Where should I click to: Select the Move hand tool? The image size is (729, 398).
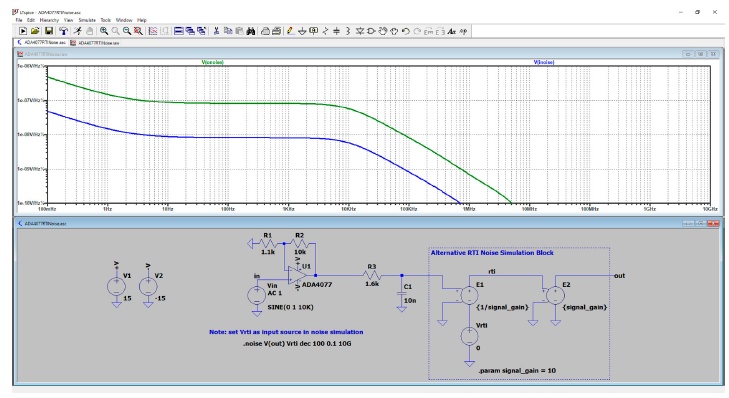[x=383, y=31]
